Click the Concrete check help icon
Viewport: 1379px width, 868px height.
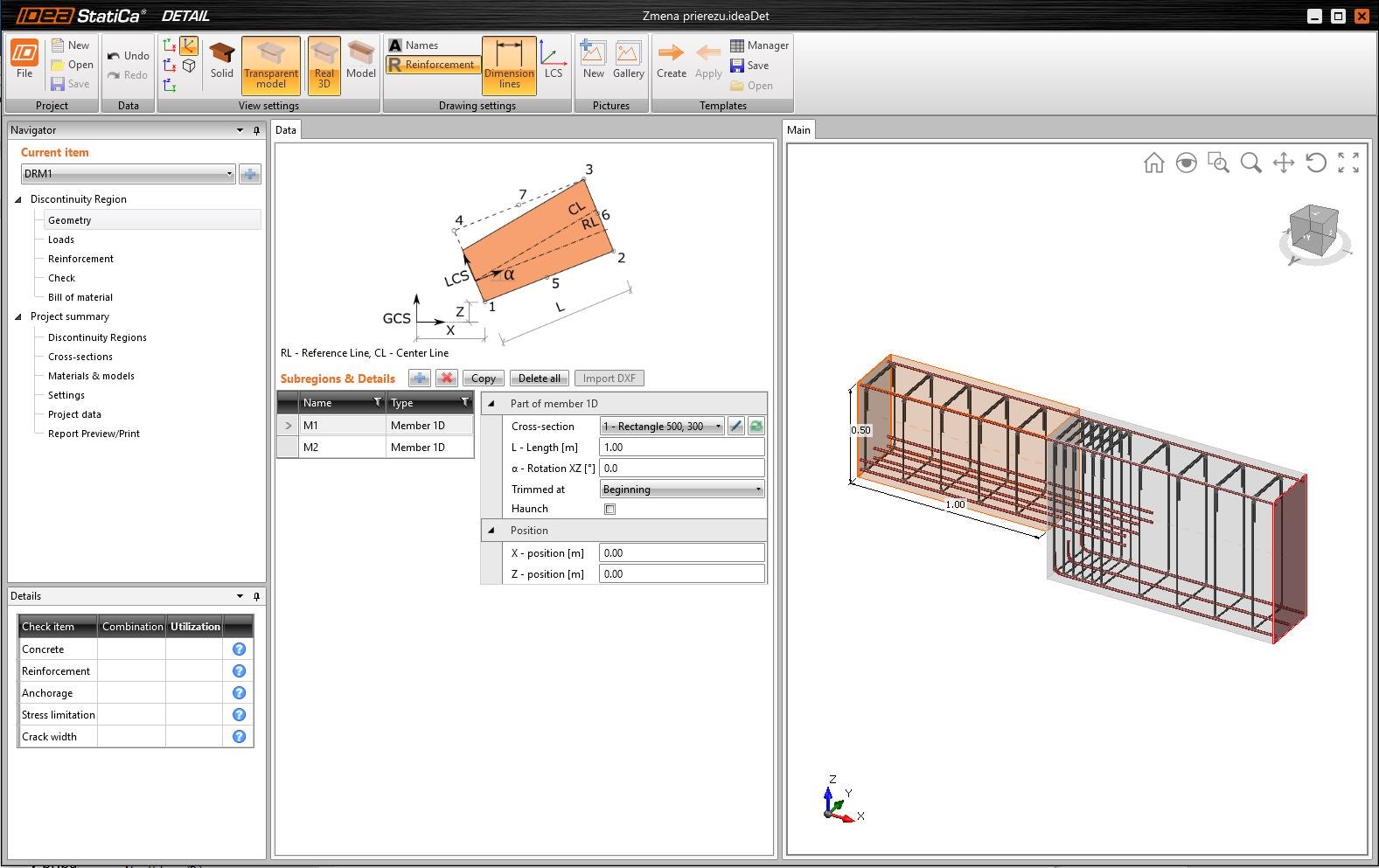pyautogui.click(x=239, y=649)
